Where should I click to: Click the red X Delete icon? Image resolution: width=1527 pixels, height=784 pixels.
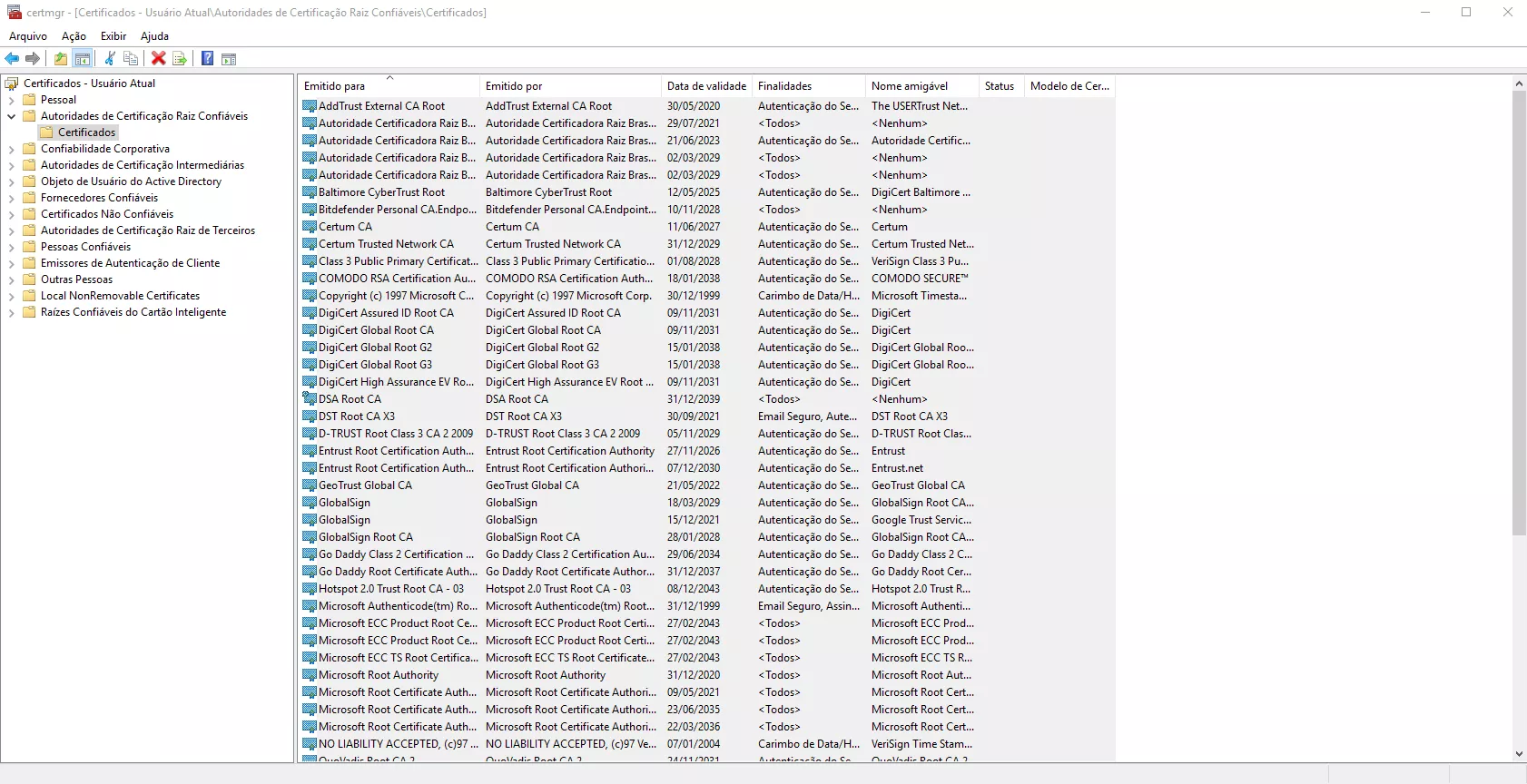pos(159,59)
